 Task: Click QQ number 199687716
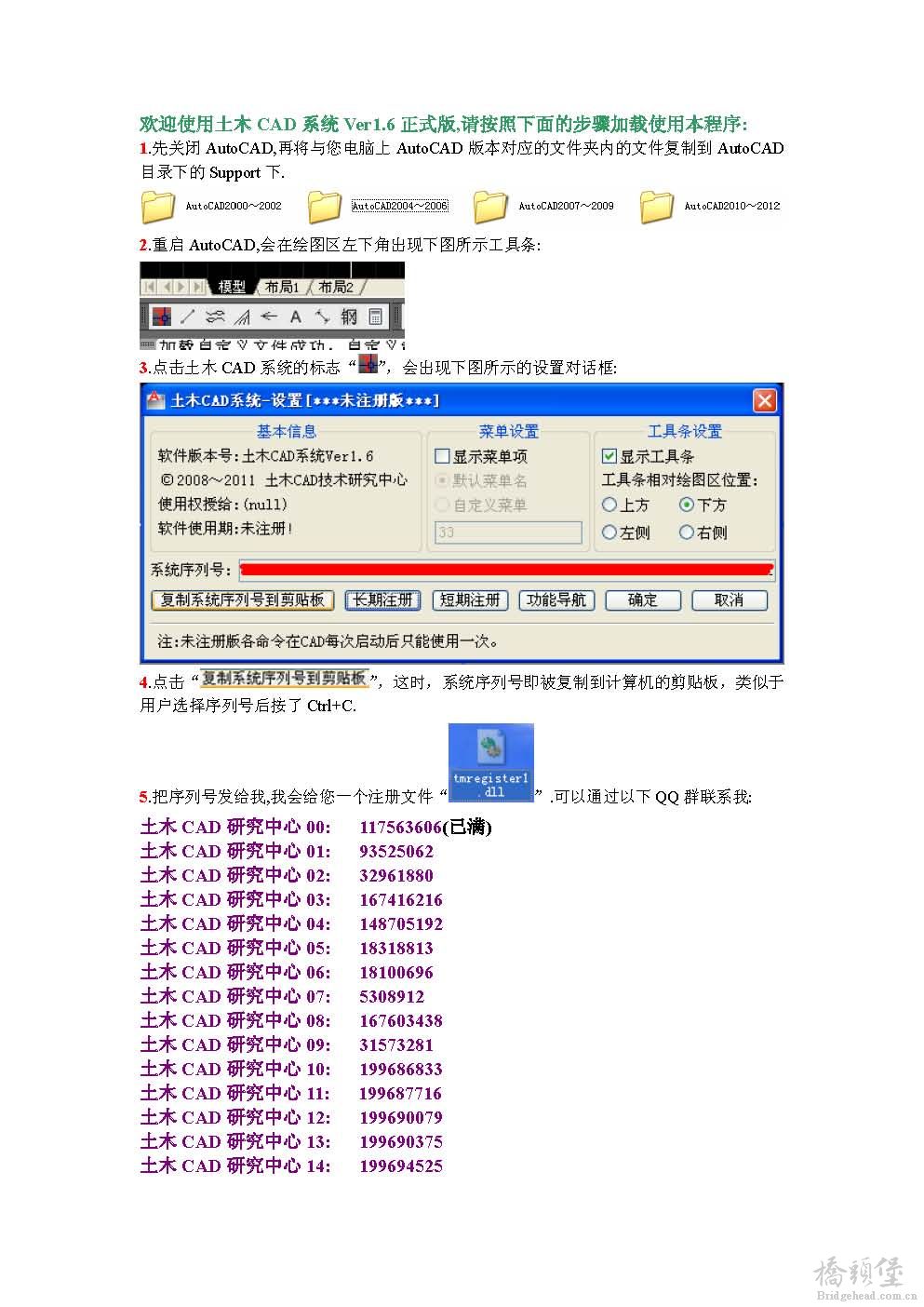click(401, 1093)
